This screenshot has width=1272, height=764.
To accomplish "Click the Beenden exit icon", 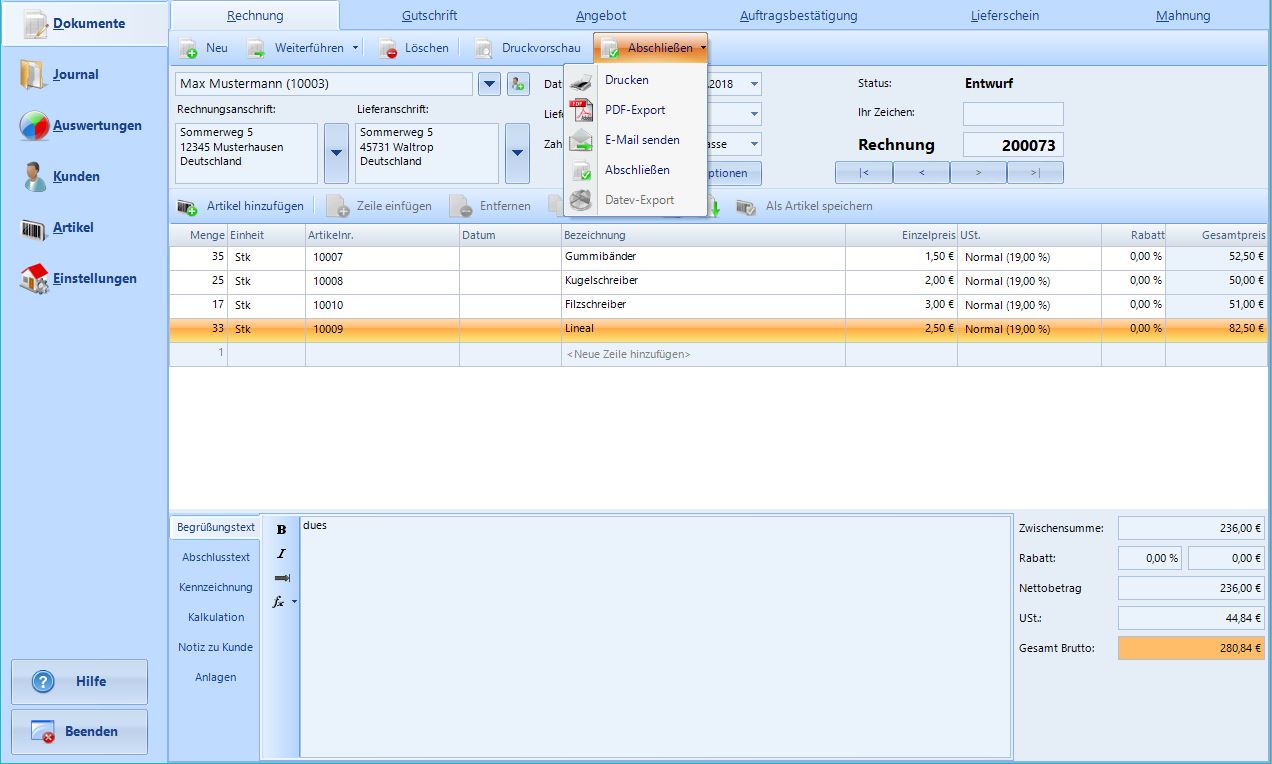I will 43,732.
